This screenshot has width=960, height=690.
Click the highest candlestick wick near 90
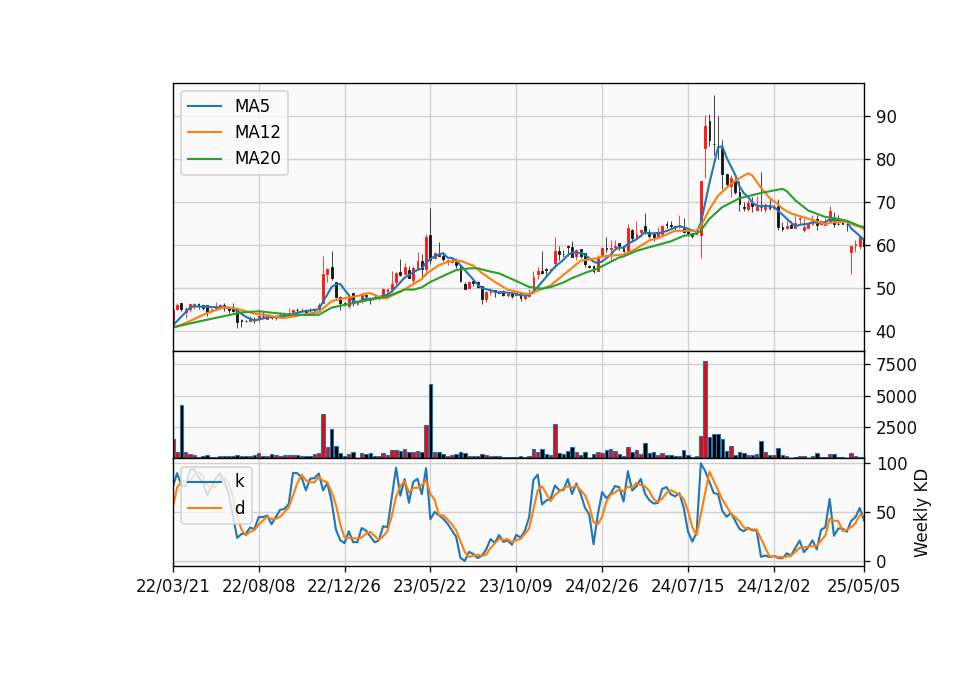[714, 119]
